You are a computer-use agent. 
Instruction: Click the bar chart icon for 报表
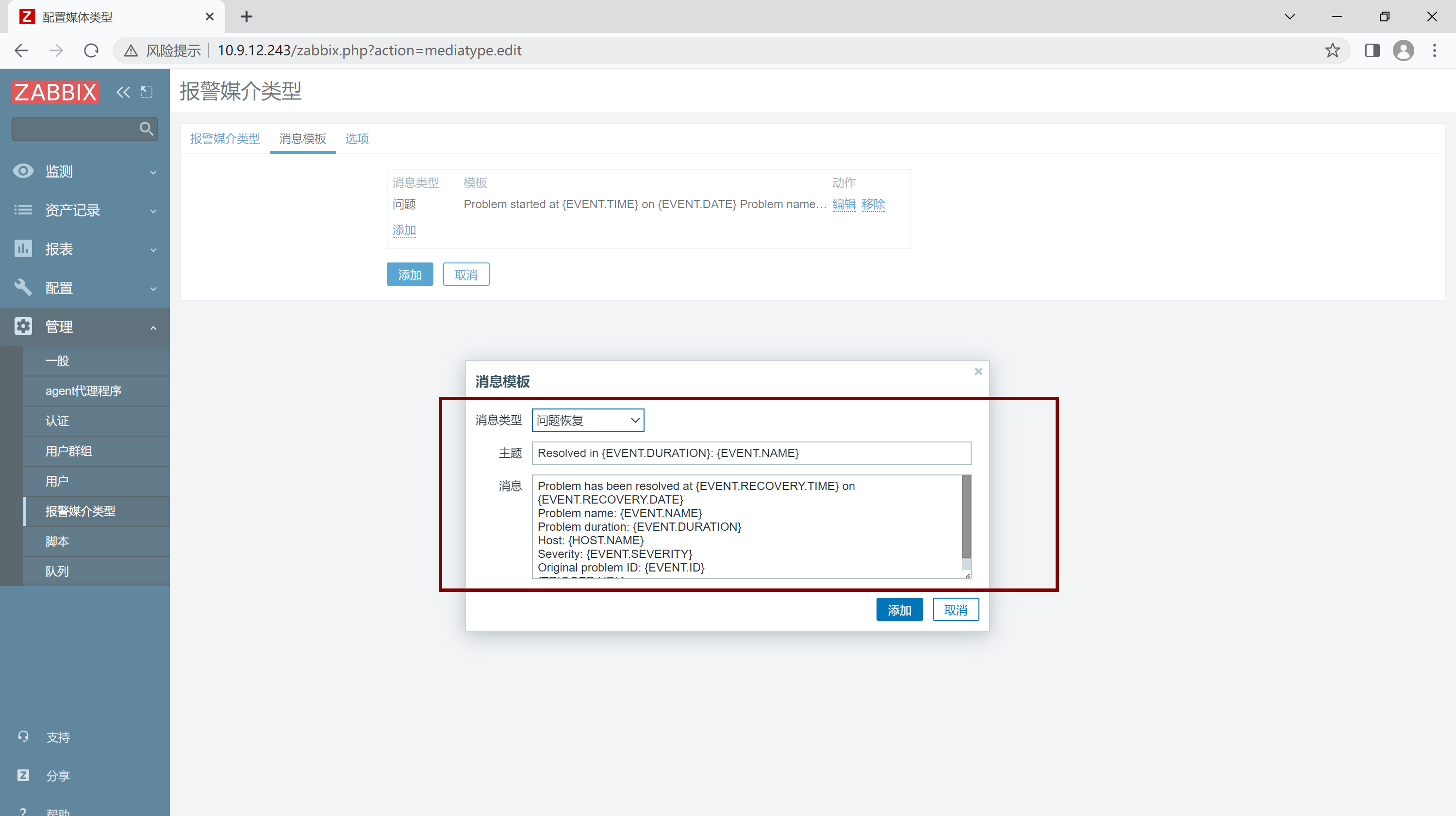click(23, 248)
